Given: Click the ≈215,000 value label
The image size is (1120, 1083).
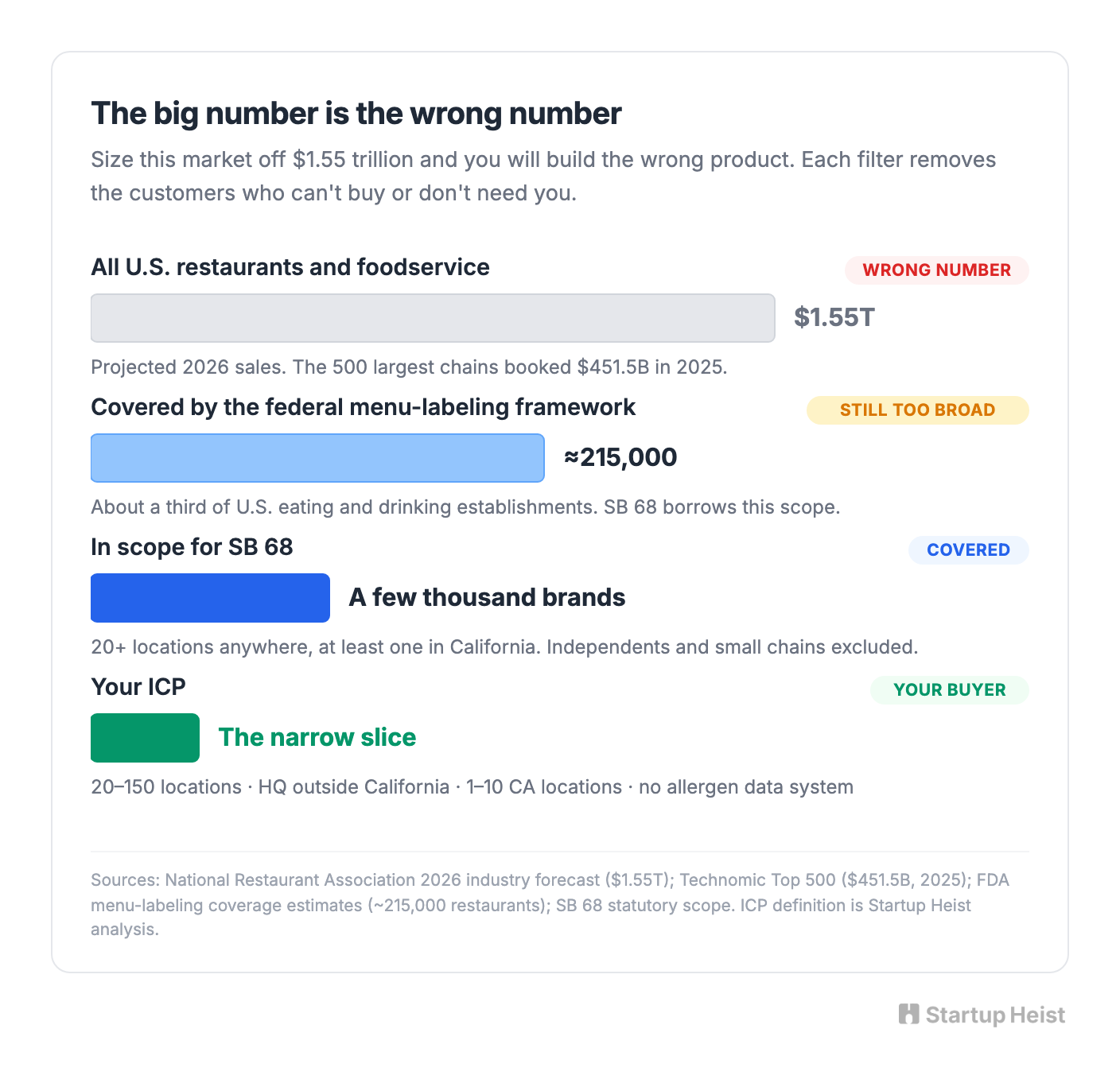Looking at the screenshot, I should [x=620, y=458].
